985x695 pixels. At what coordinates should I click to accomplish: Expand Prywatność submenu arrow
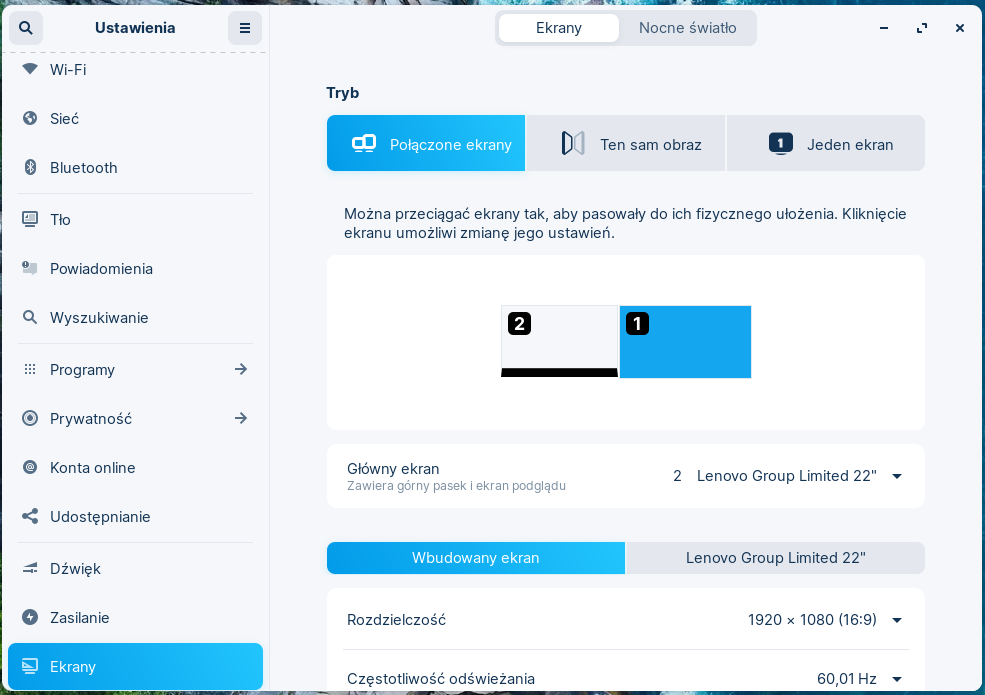point(241,419)
